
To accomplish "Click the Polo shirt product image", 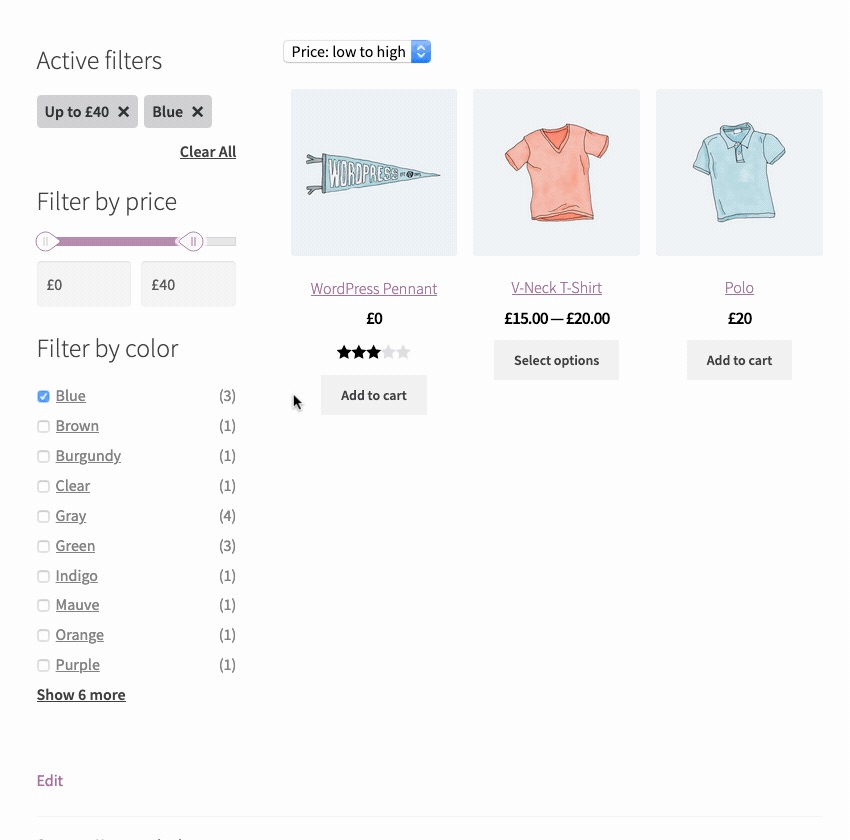I will (739, 172).
